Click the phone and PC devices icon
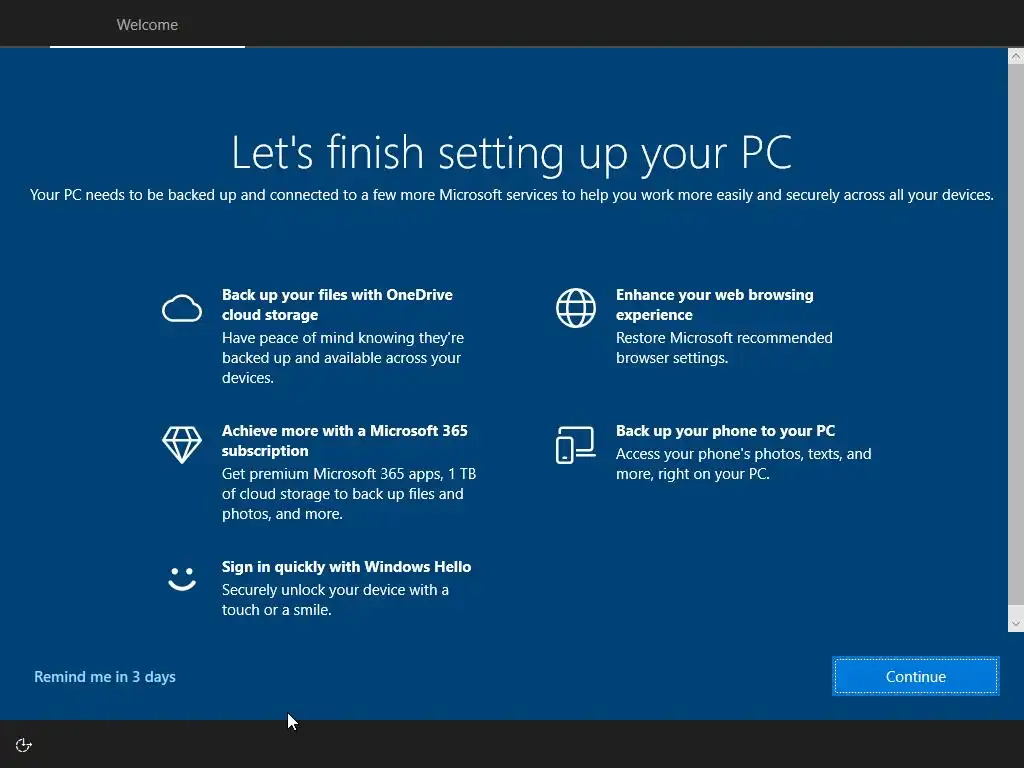This screenshot has width=1024, height=768. tap(575, 445)
